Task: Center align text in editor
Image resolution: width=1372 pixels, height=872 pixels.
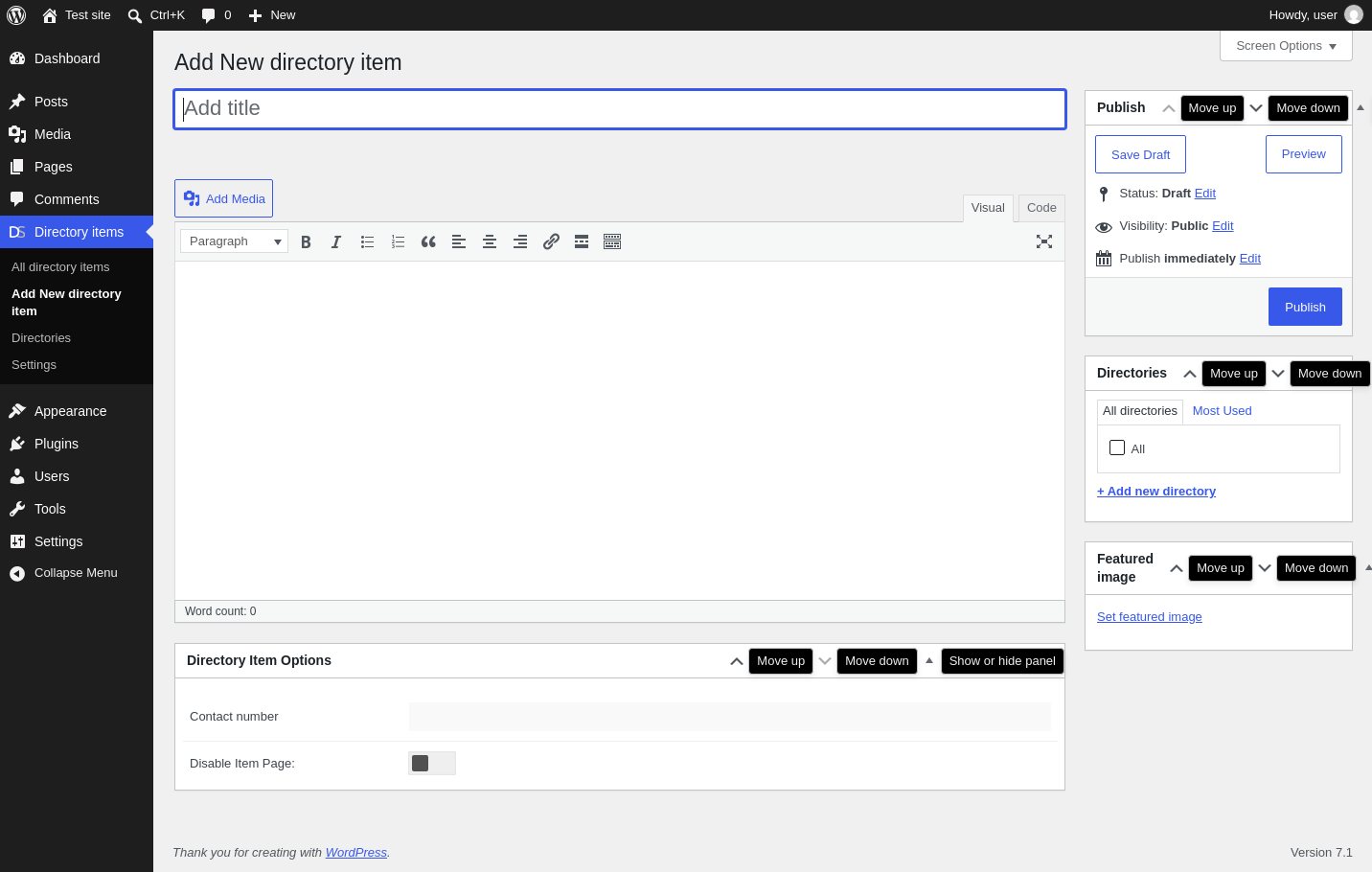Action: (x=490, y=241)
